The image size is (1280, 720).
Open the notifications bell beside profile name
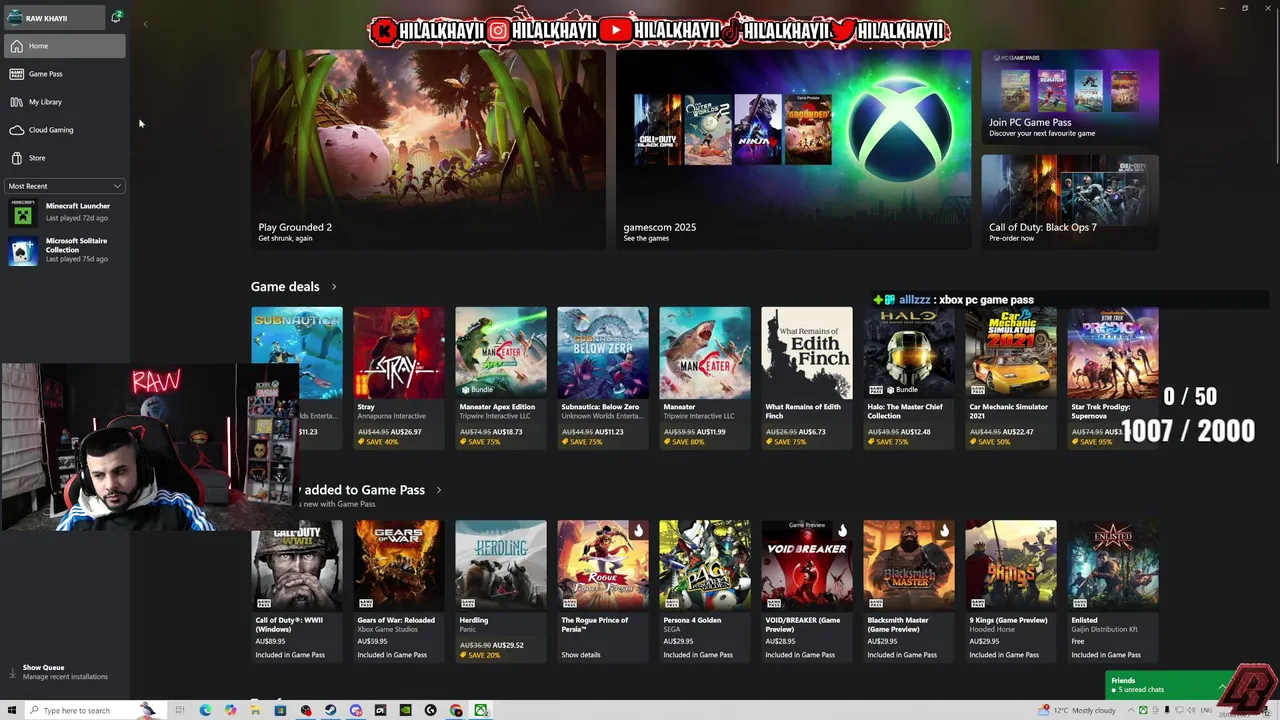(x=117, y=17)
